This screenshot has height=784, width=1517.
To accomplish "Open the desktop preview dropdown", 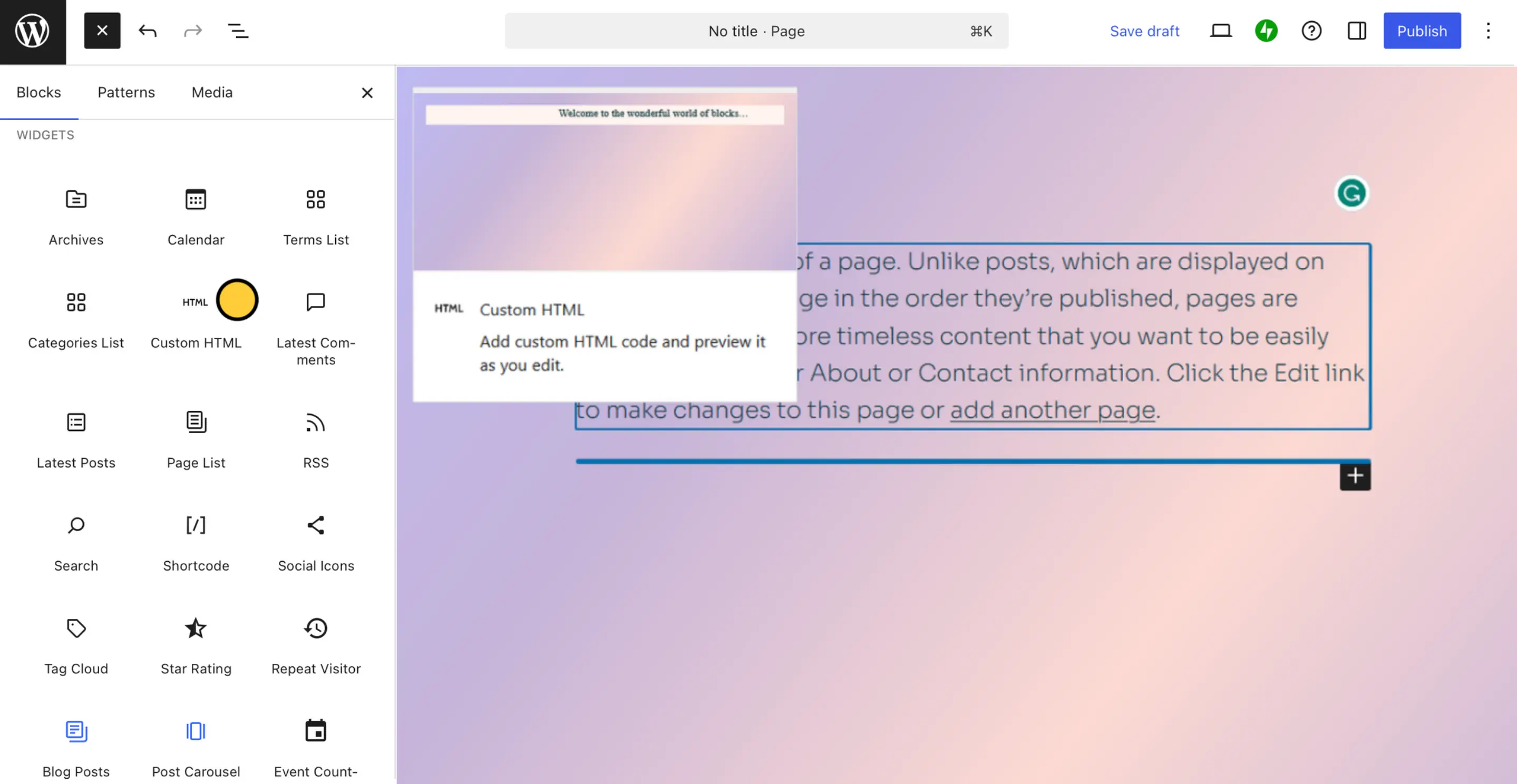I will pyautogui.click(x=1220, y=31).
